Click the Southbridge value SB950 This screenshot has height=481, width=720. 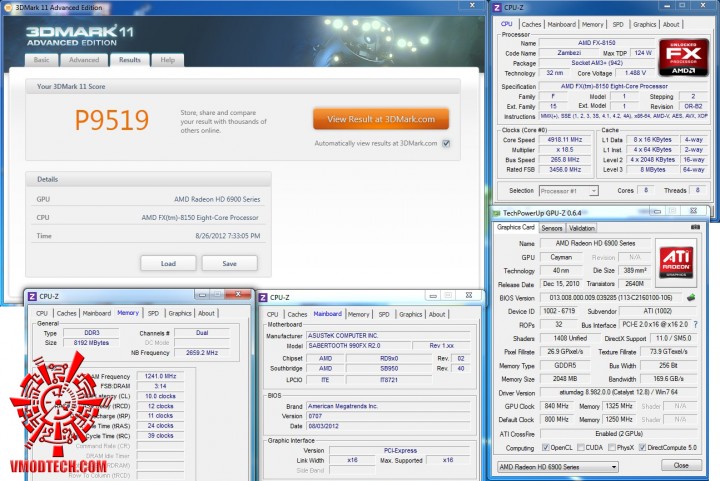pos(389,368)
